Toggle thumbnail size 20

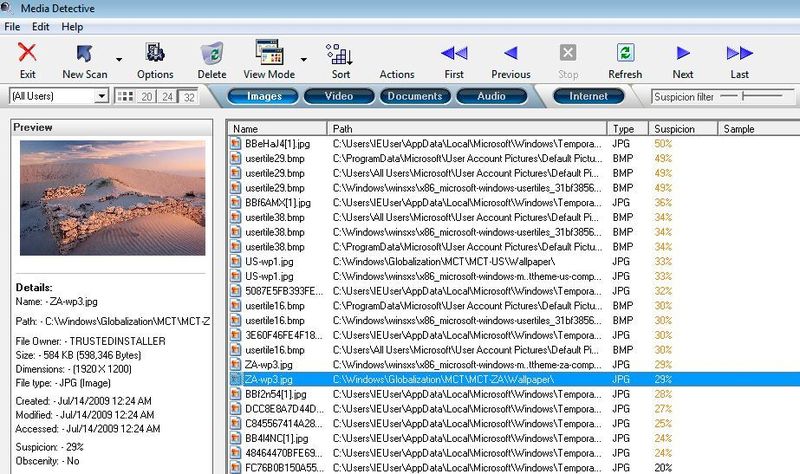click(147, 97)
